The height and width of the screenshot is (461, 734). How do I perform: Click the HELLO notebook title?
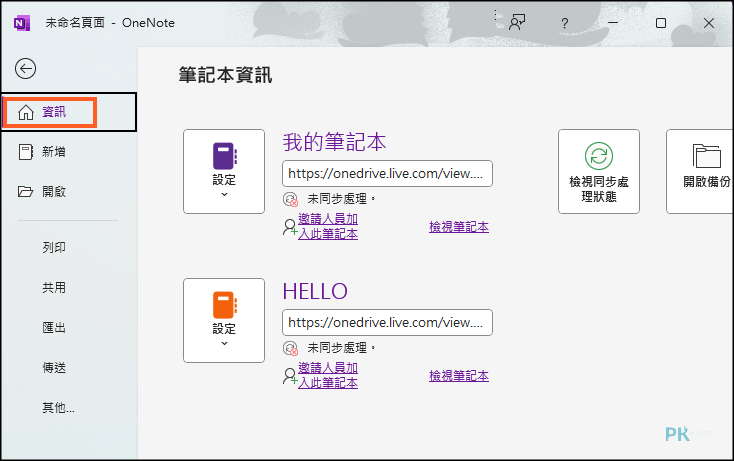[315, 291]
